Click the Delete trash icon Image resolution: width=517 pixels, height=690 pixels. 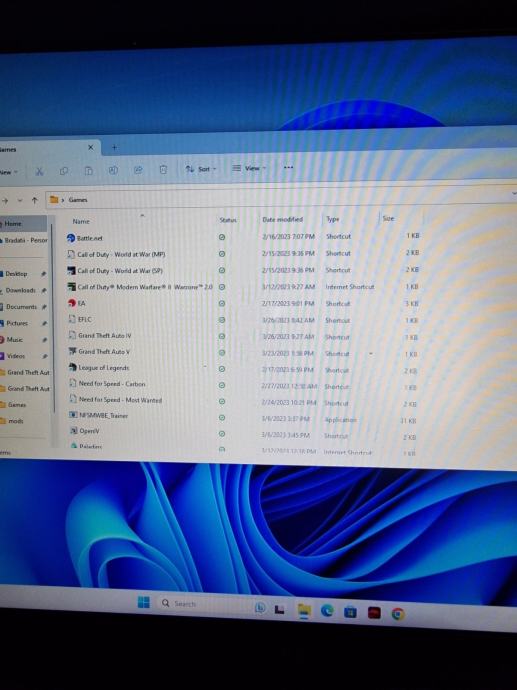click(x=163, y=169)
